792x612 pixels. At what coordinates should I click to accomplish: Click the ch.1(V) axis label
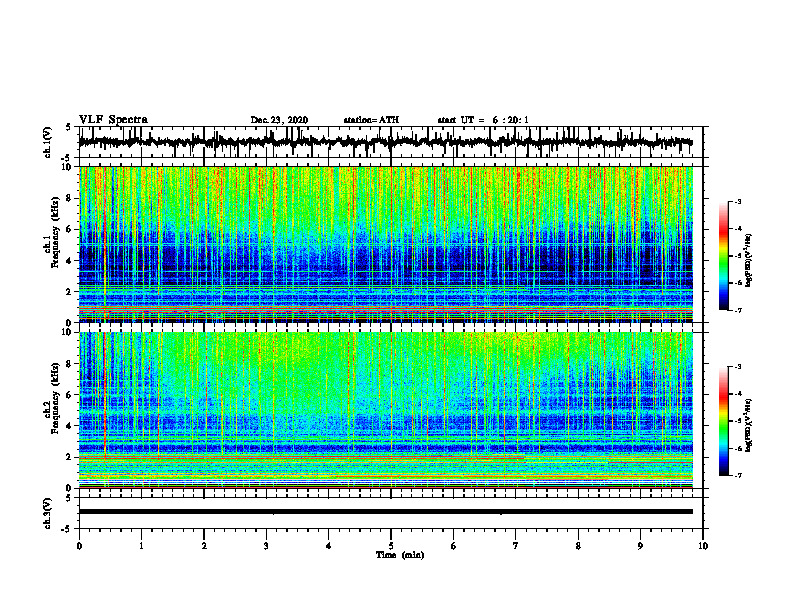pyautogui.click(x=48, y=142)
